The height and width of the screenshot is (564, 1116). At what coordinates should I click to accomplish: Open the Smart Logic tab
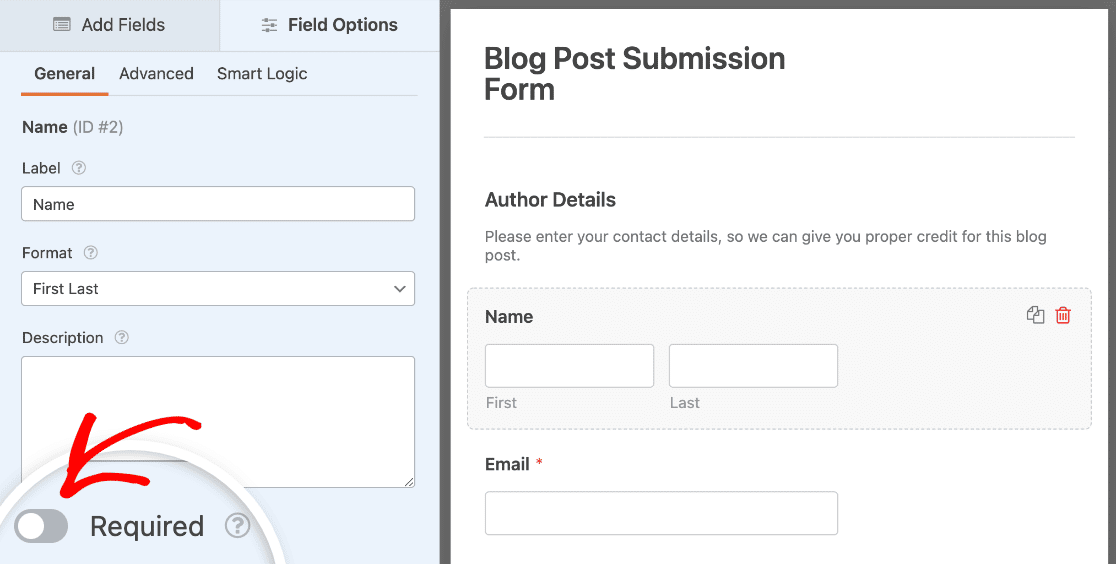tap(262, 73)
